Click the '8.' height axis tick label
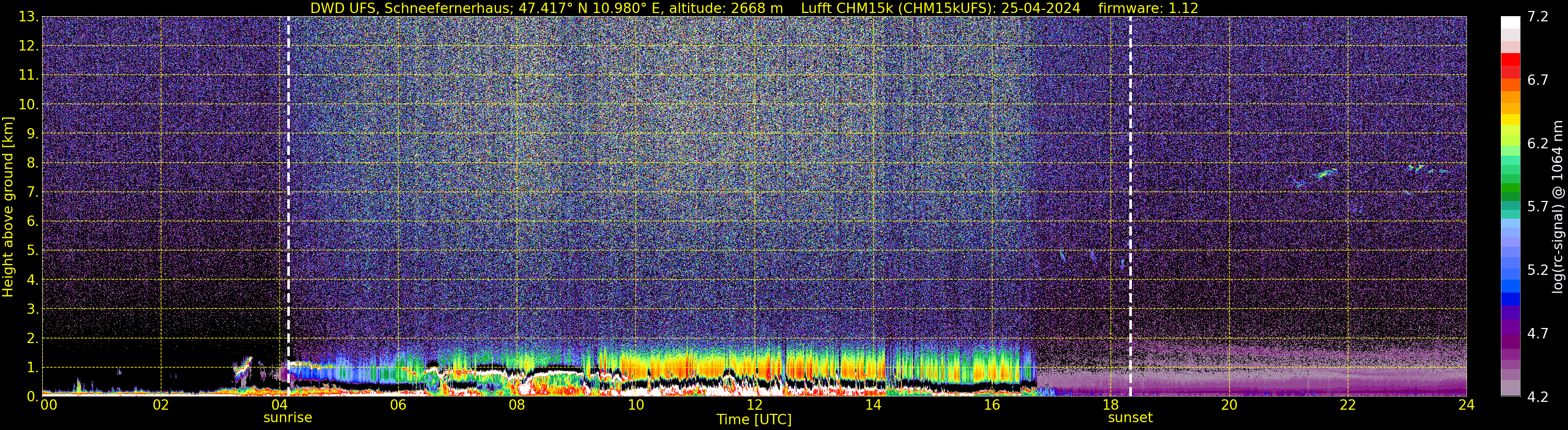Screen dimensions: 1568x430 32,163
